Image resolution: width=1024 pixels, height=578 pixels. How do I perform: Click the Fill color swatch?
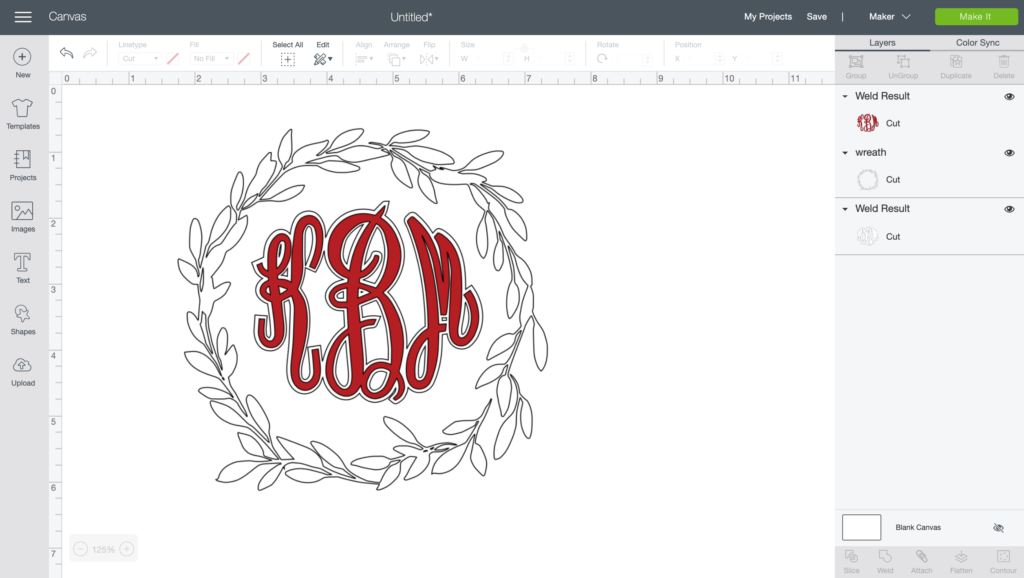244,59
